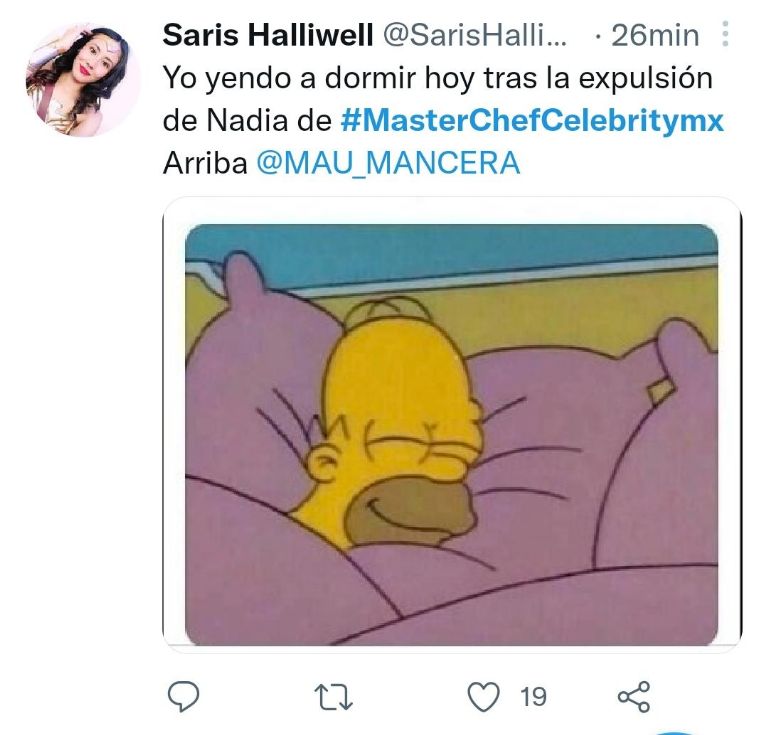Share the tweet using the share icon
Viewport: 768px width, 735px height.
tap(633, 696)
